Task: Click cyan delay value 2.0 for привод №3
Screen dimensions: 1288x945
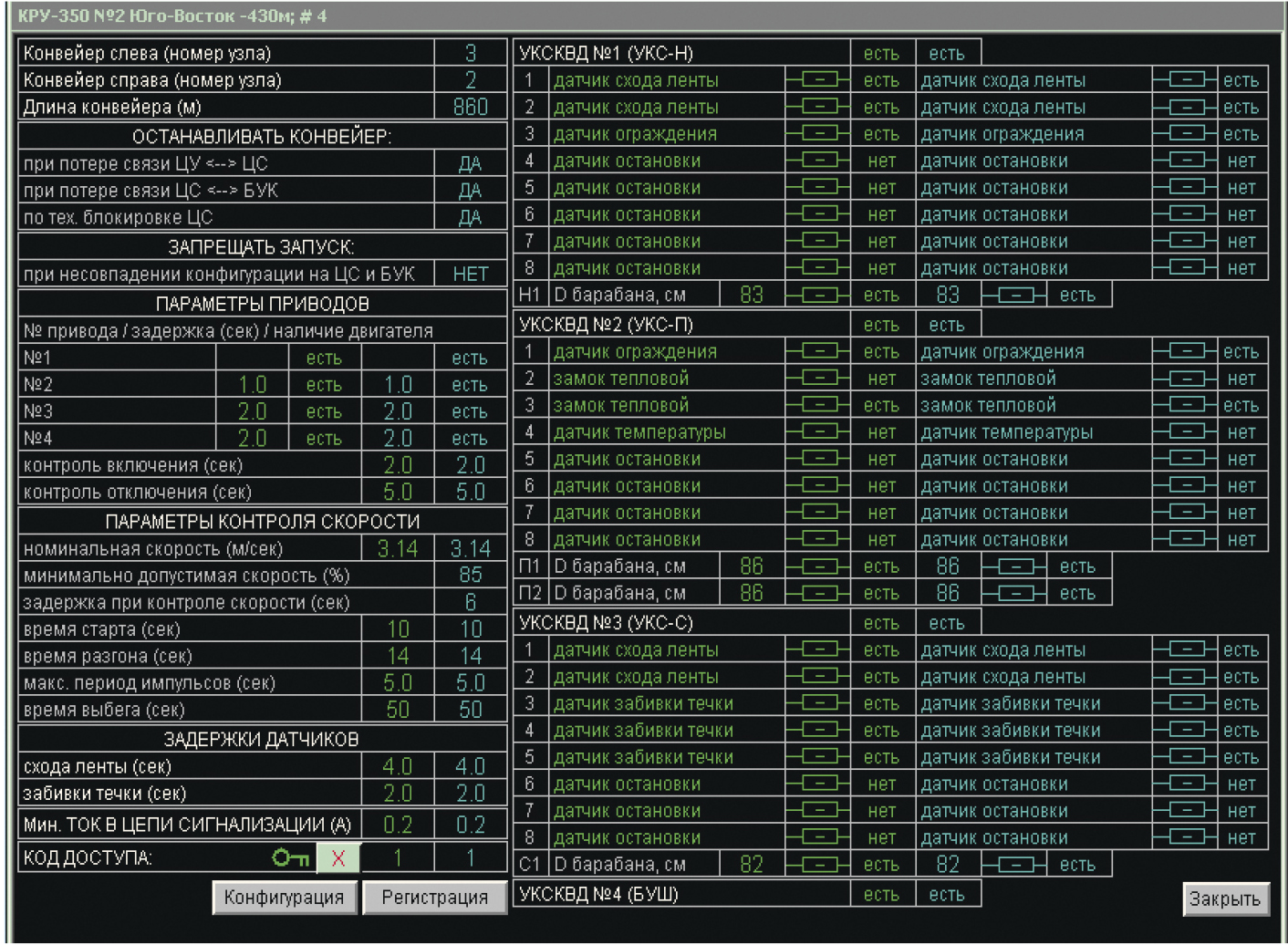Action: (398, 411)
